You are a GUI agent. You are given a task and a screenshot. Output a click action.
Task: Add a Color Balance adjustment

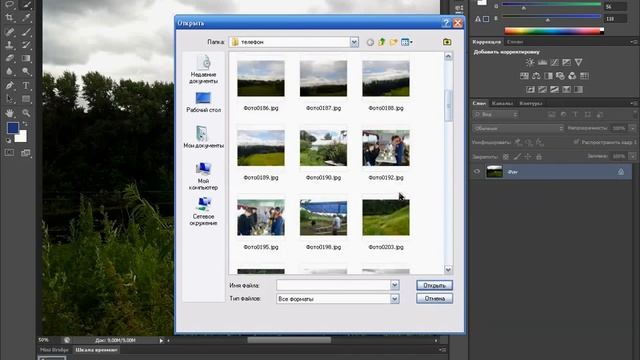pyautogui.click(x=536, y=76)
